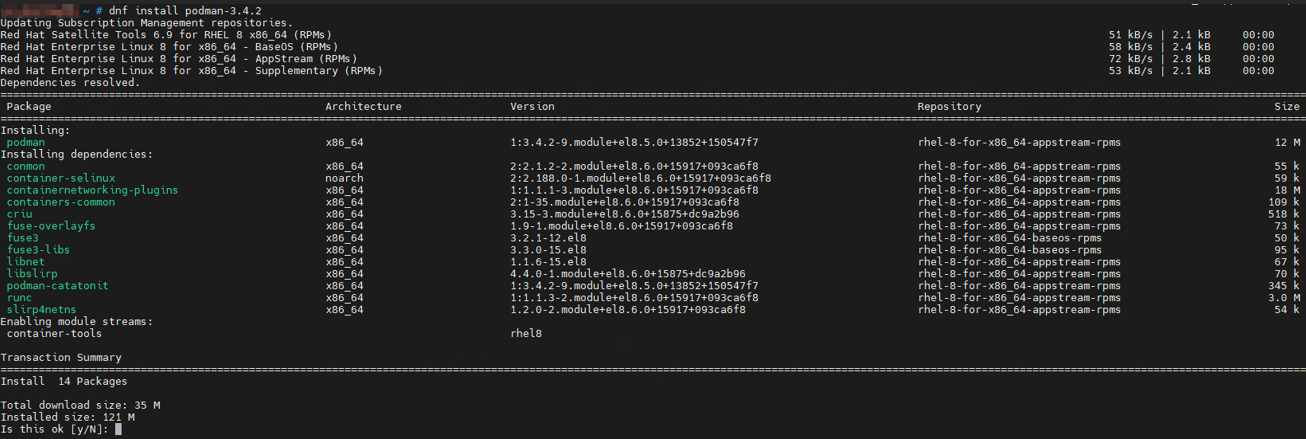1306x439 pixels.
Task: Click the 'criu' package name
Action: [x=20, y=214]
